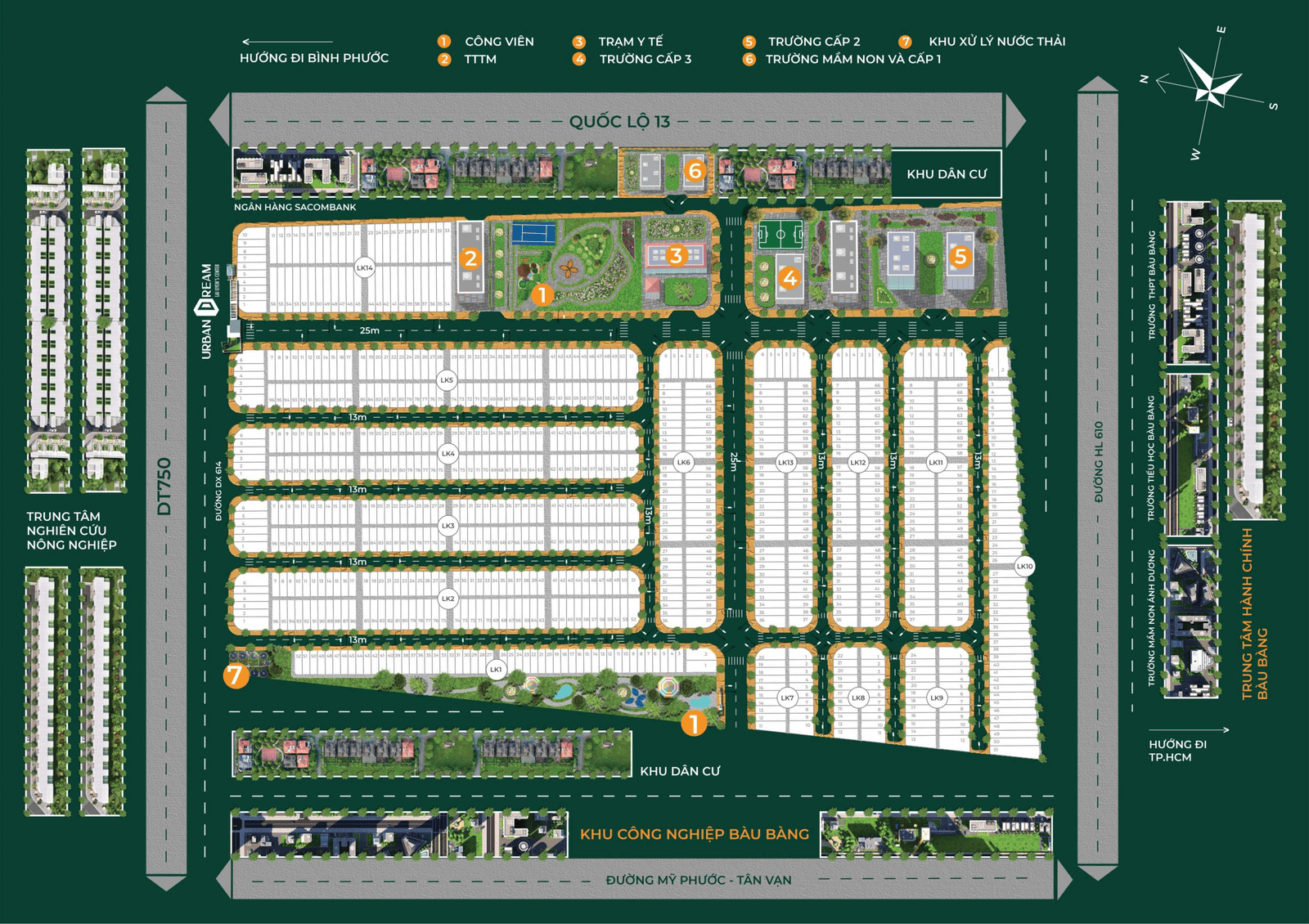Viewport: 1309px width, 924px height.
Task: Click the TRƯỜNG CẤP 2 legend text
Action: (x=814, y=42)
